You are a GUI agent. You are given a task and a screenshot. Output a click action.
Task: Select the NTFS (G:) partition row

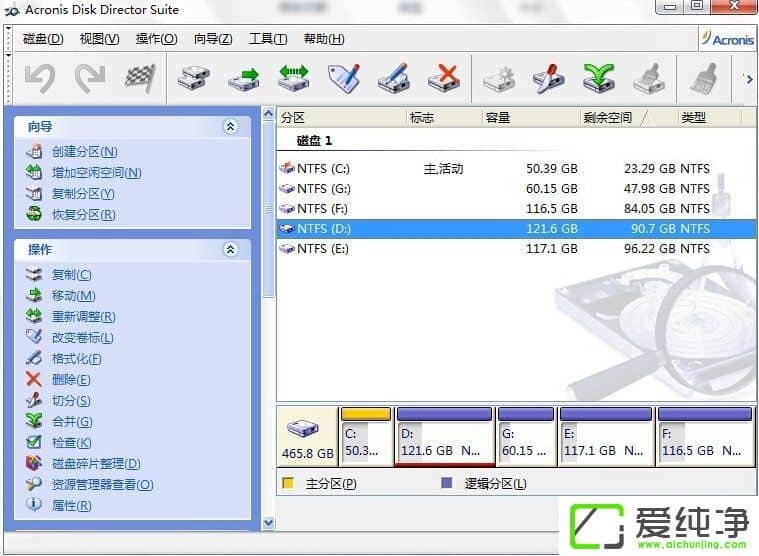[516, 189]
